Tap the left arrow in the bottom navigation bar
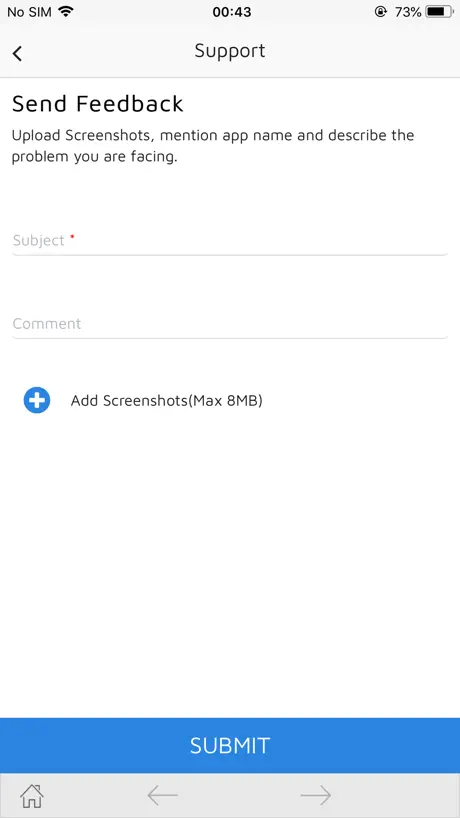Screen dimensions: 460x818 coord(163,796)
